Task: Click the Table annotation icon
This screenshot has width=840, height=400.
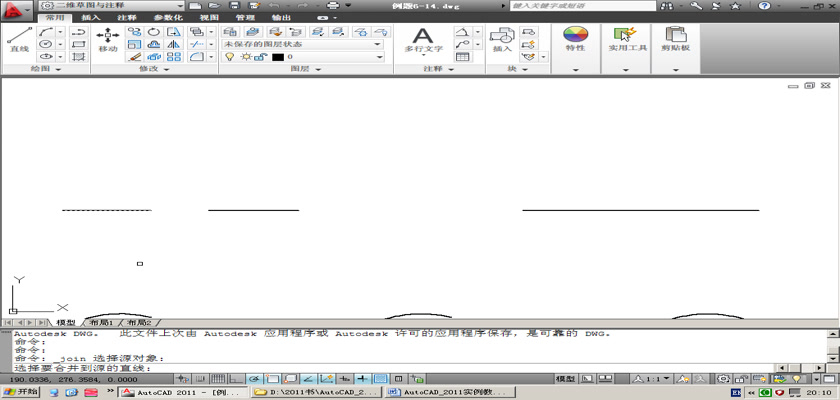Action: pos(462,57)
